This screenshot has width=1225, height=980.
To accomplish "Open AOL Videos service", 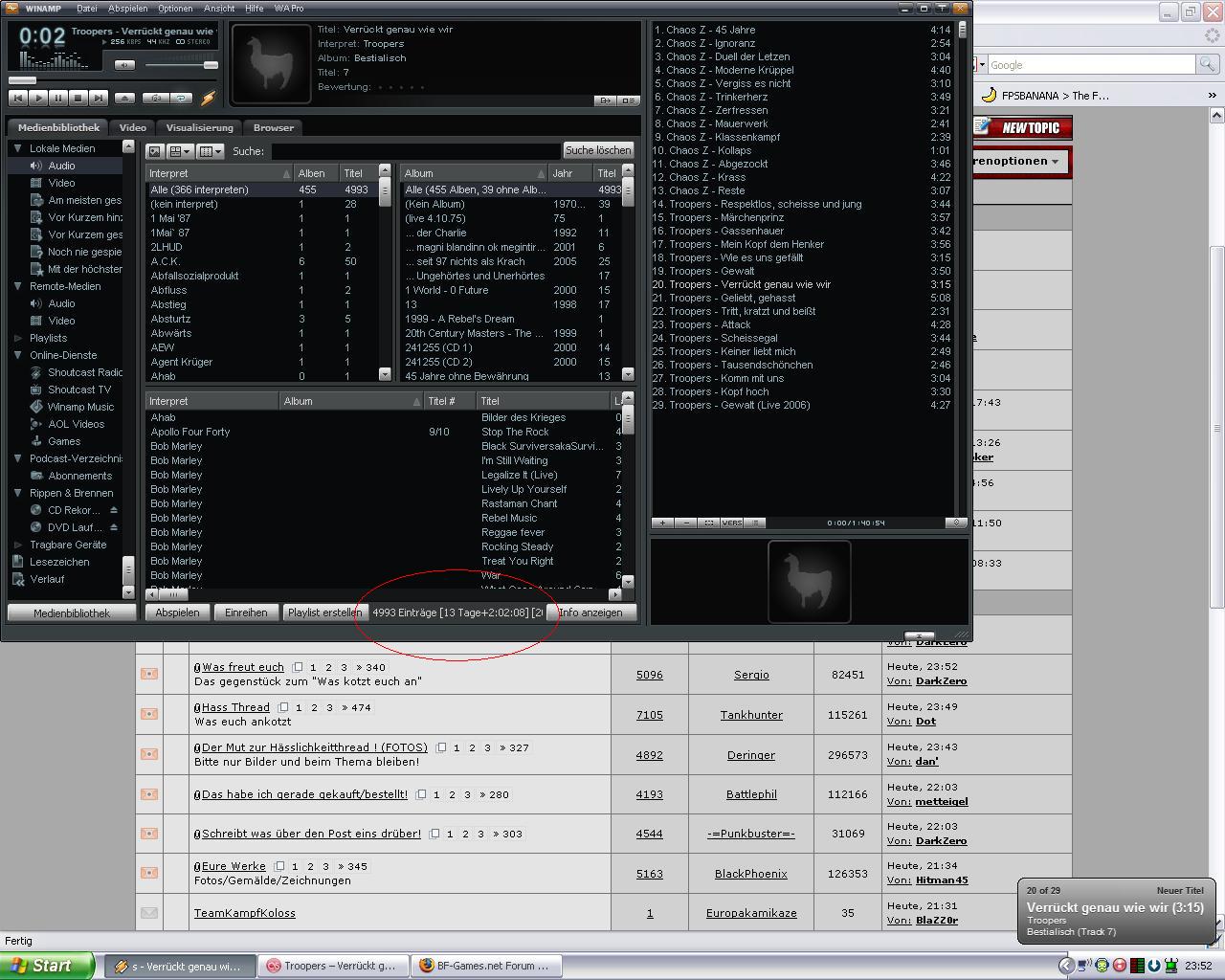I will [65, 424].
